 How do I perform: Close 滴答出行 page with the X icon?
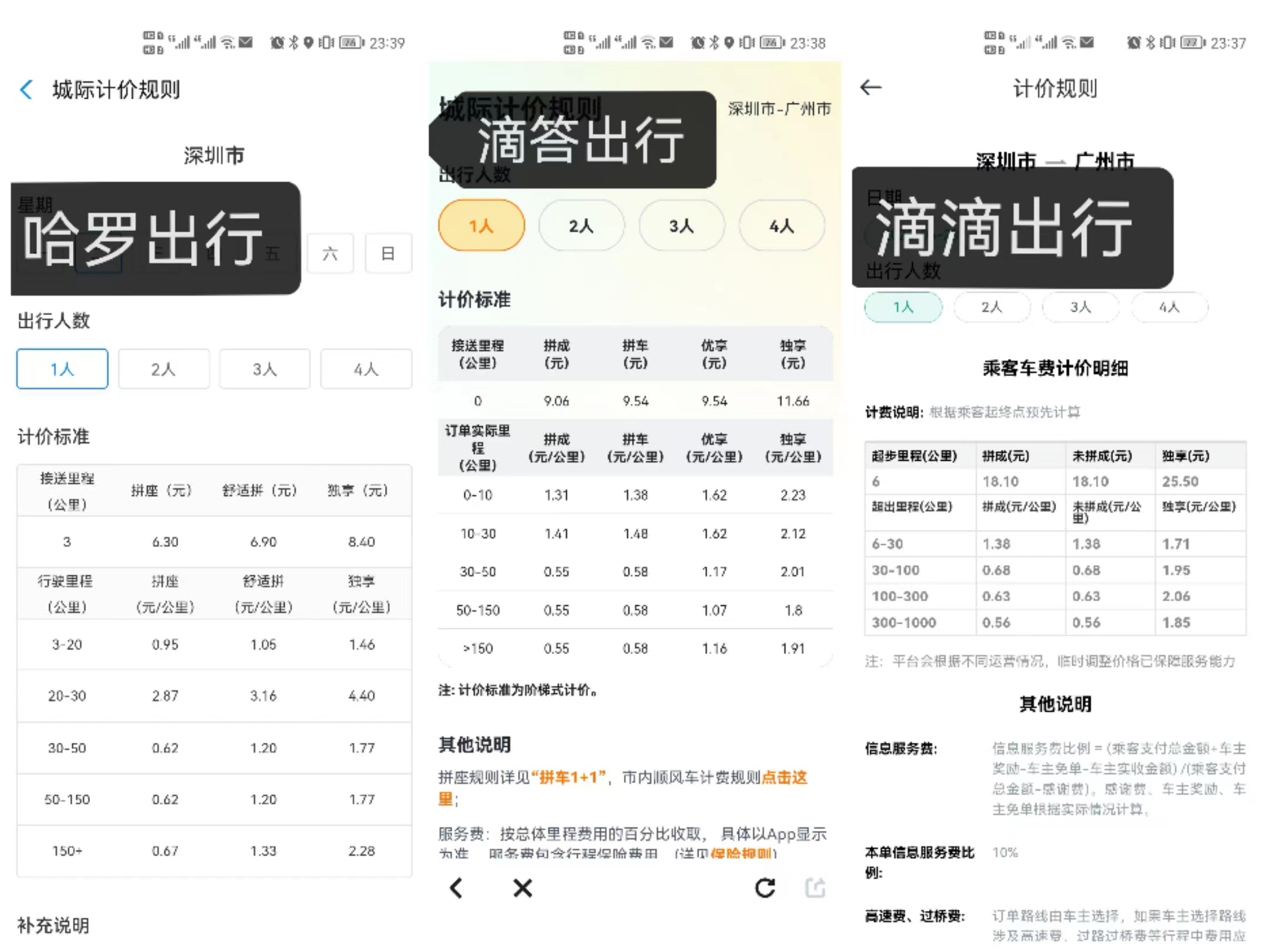(522, 889)
